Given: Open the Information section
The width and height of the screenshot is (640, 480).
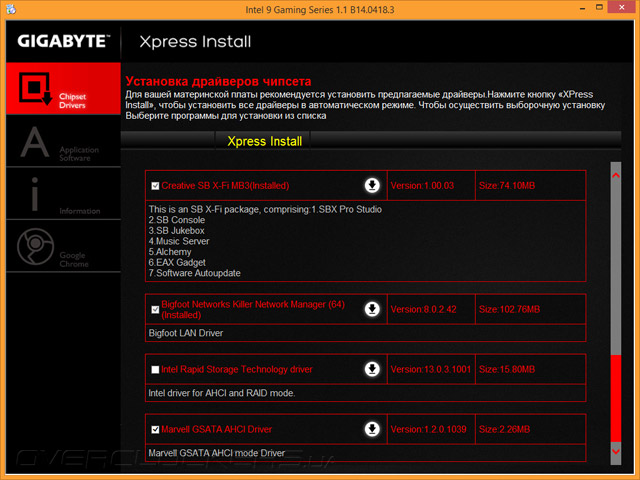Looking at the screenshot, I should [x=63, y=193].
